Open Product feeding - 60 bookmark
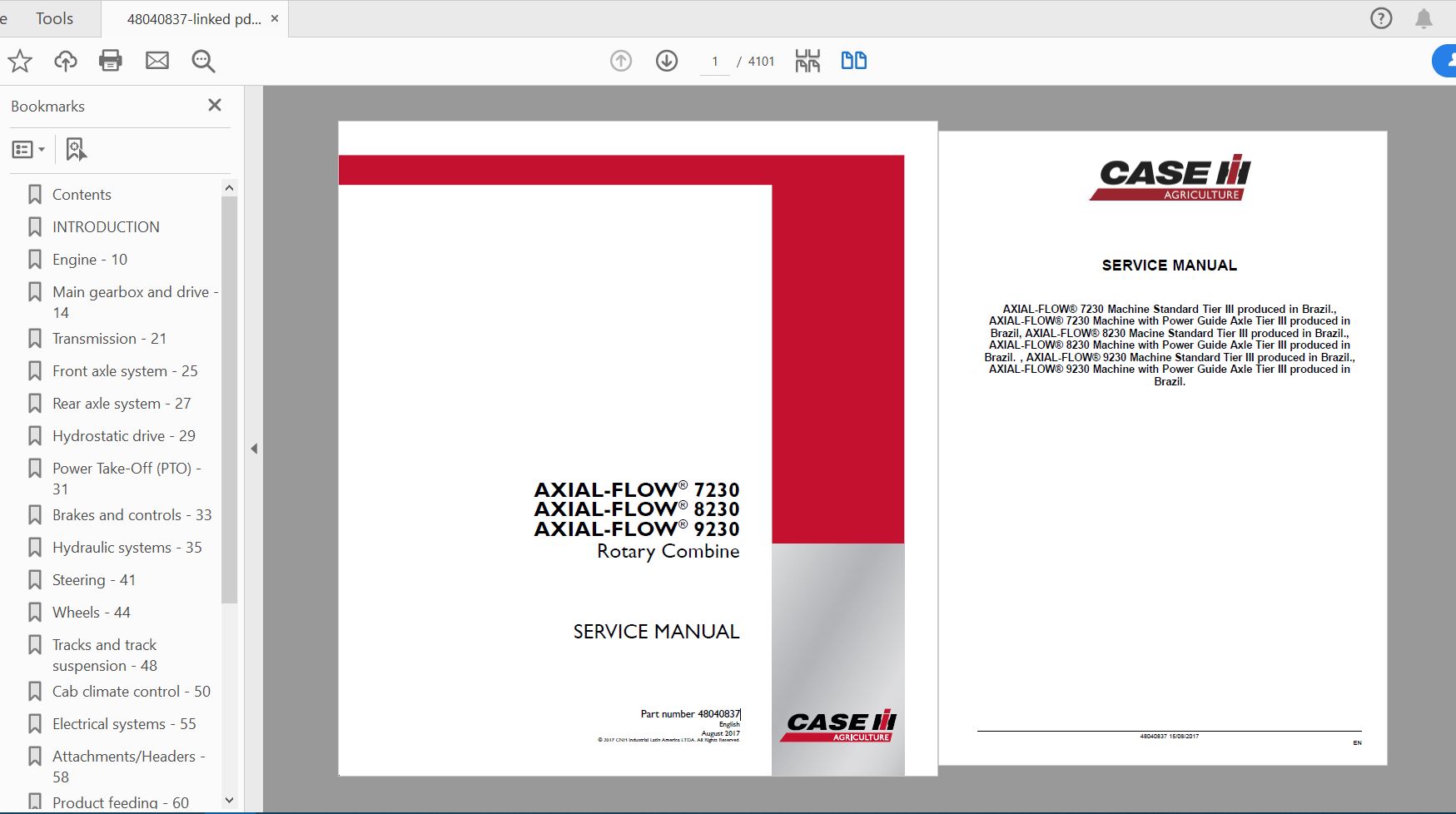1456x814 pixels. (x=121, y=803)
